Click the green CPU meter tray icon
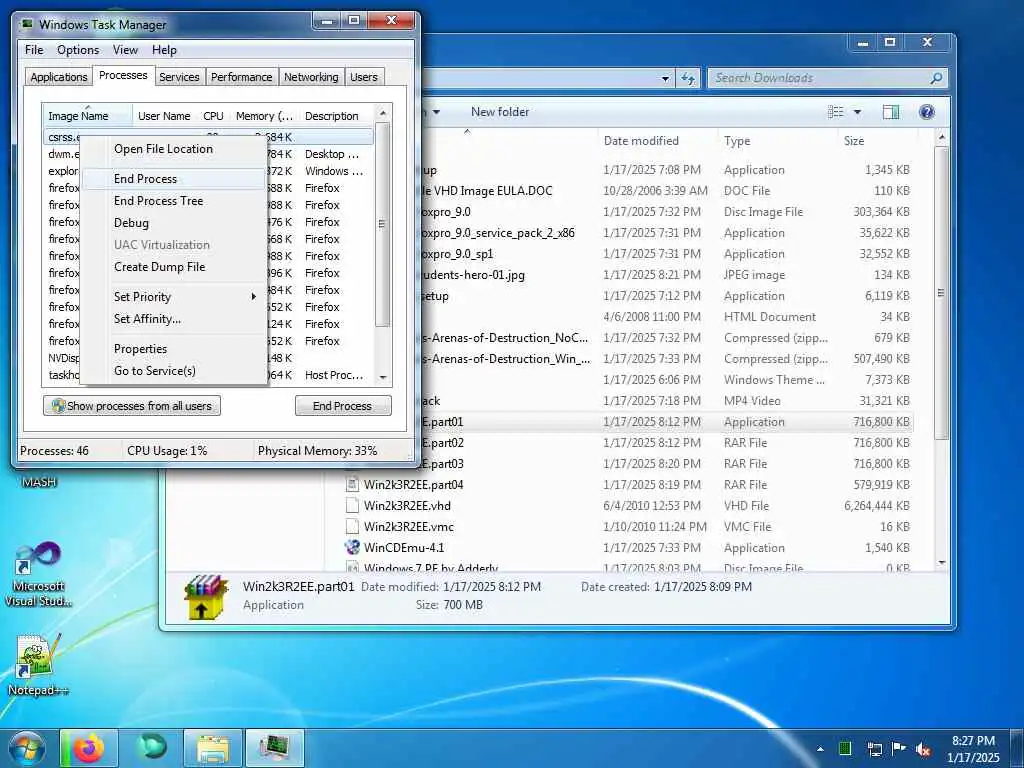Screen dimensions: 1024x768 pyautogui.click(x=845, y=748)
